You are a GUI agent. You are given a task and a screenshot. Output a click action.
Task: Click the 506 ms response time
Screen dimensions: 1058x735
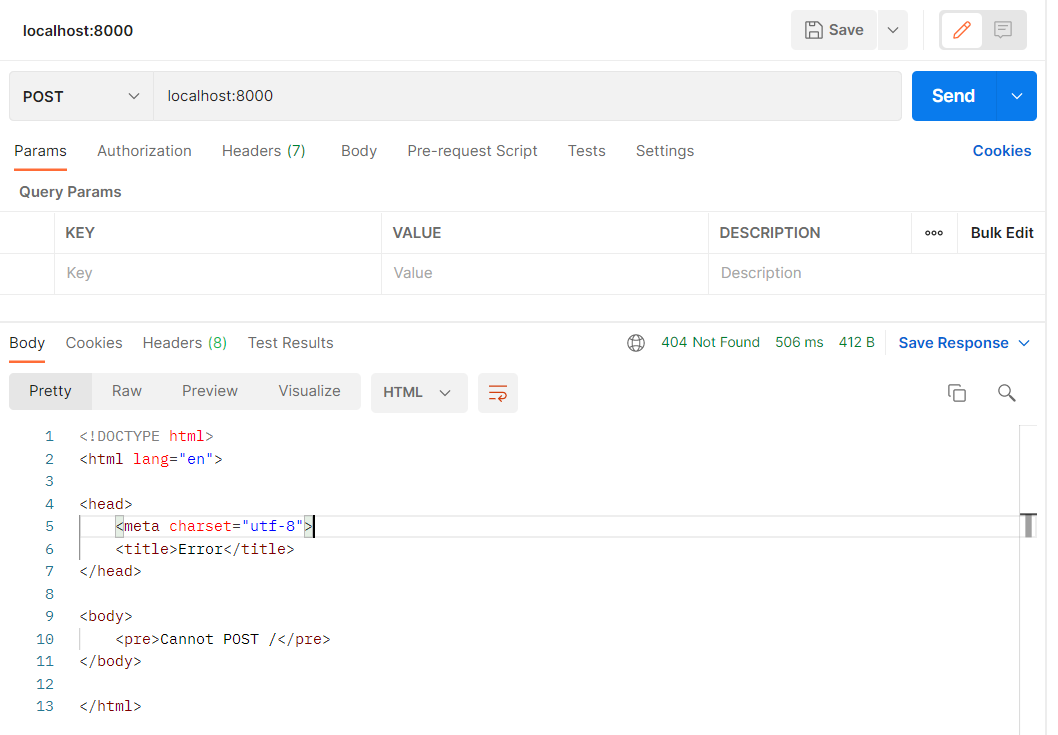(x=799, y=342)
